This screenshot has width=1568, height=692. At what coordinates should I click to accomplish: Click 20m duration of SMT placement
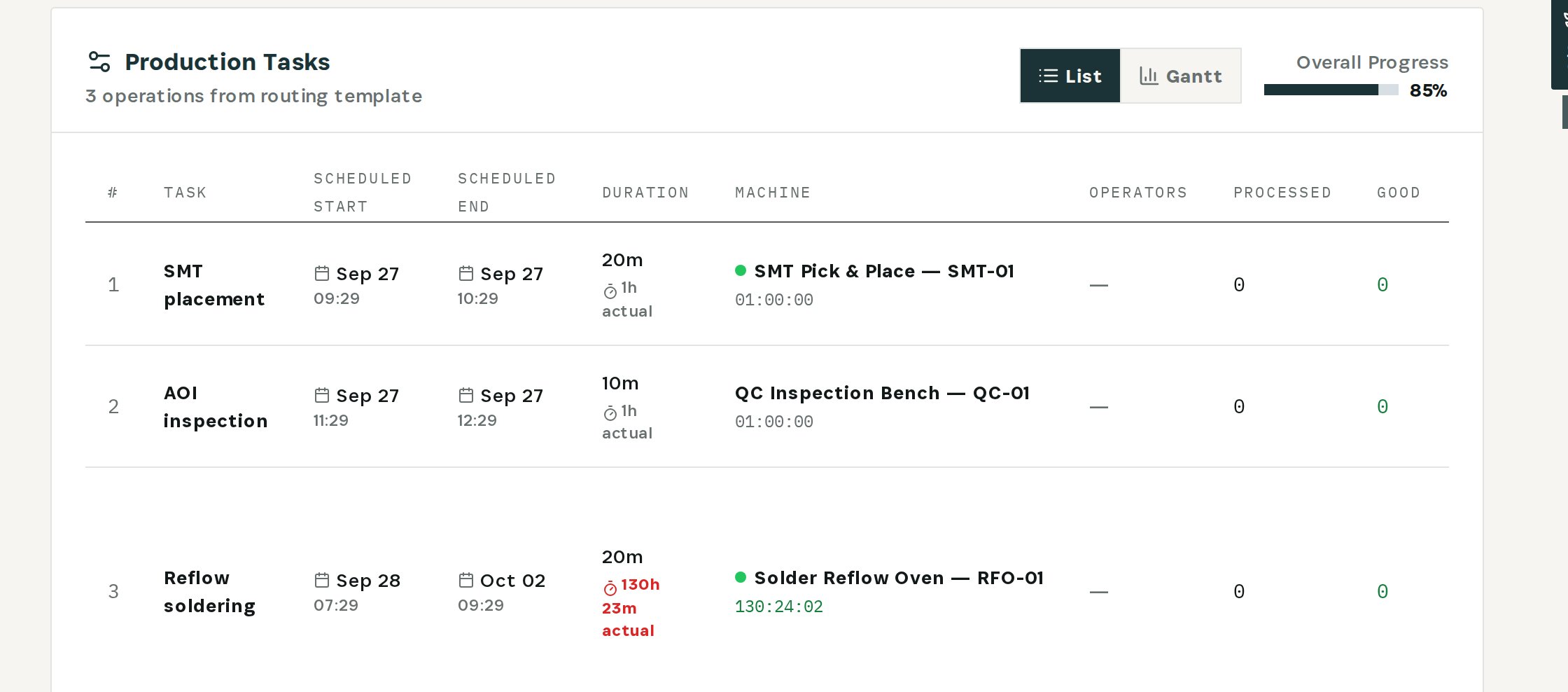click(622, 260)
